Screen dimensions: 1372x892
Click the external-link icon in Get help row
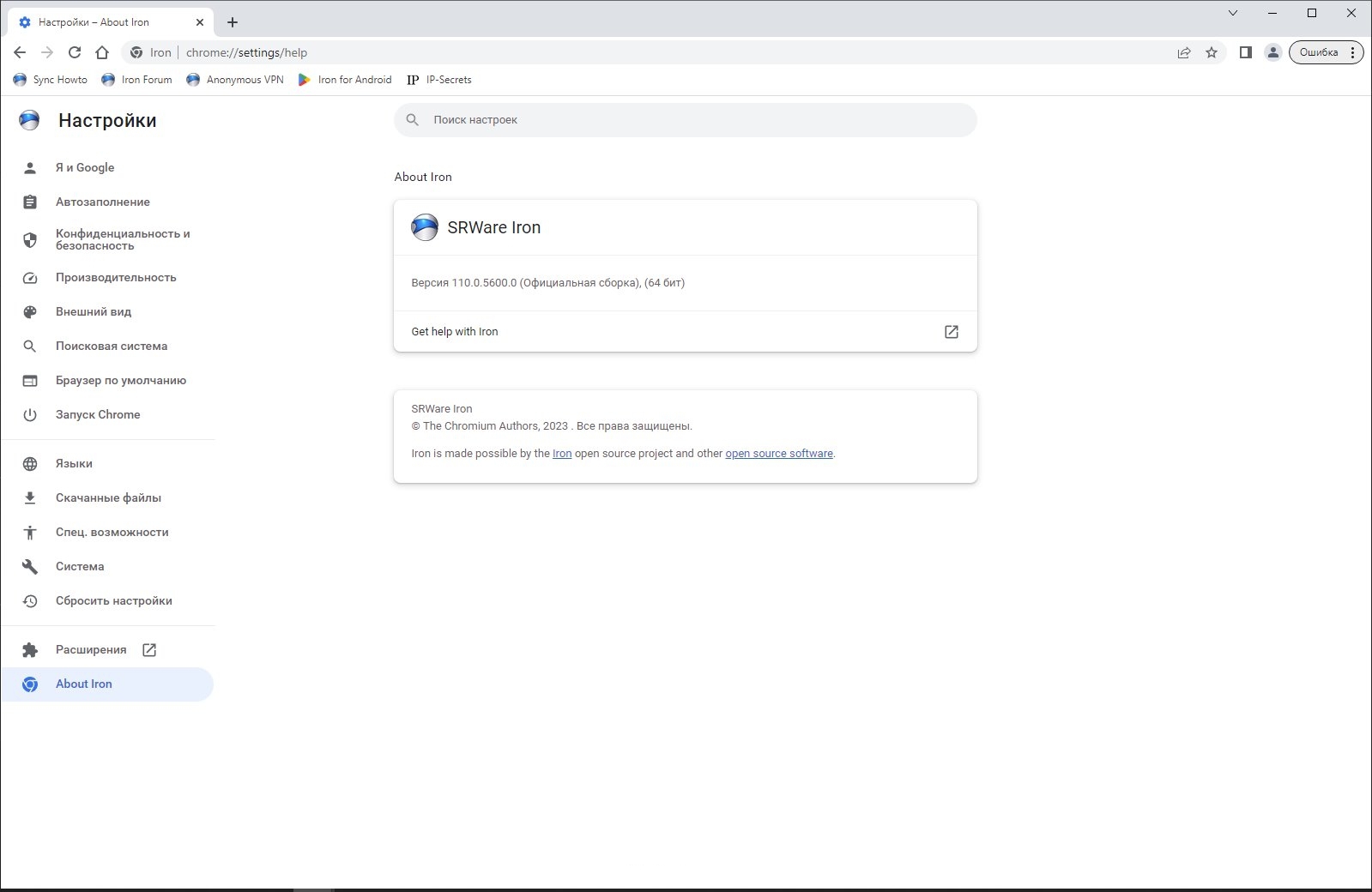pyautogui.click(x=951, y=331)
